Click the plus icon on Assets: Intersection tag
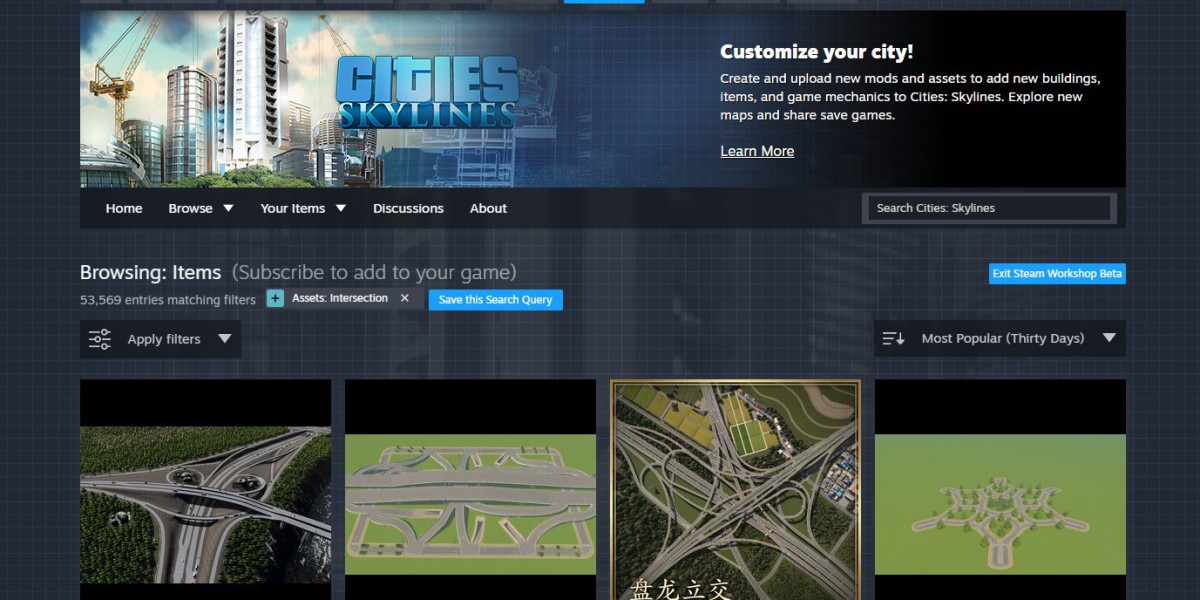The image size is (1200, 600). [275, 299]
